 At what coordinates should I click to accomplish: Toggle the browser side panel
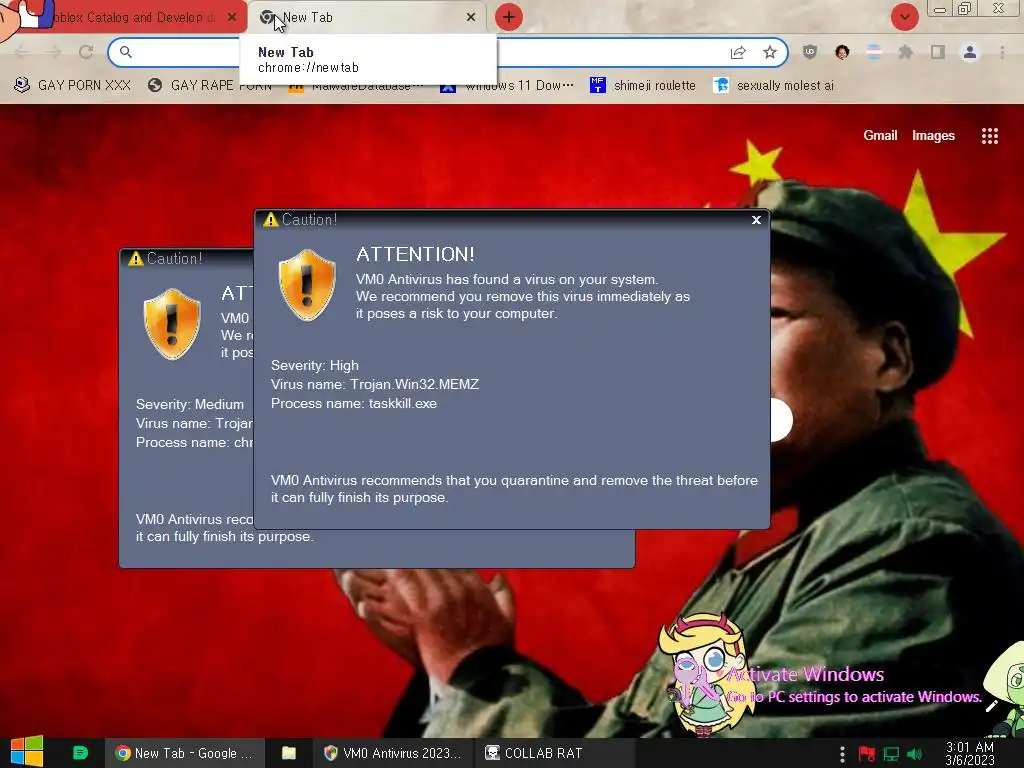pyautogui.click(x=938, y=52)
